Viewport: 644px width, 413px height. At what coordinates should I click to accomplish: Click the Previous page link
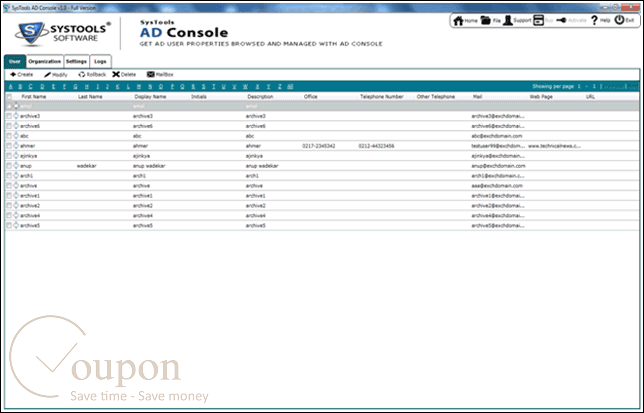pyautogui.click(x=613, y=87)
